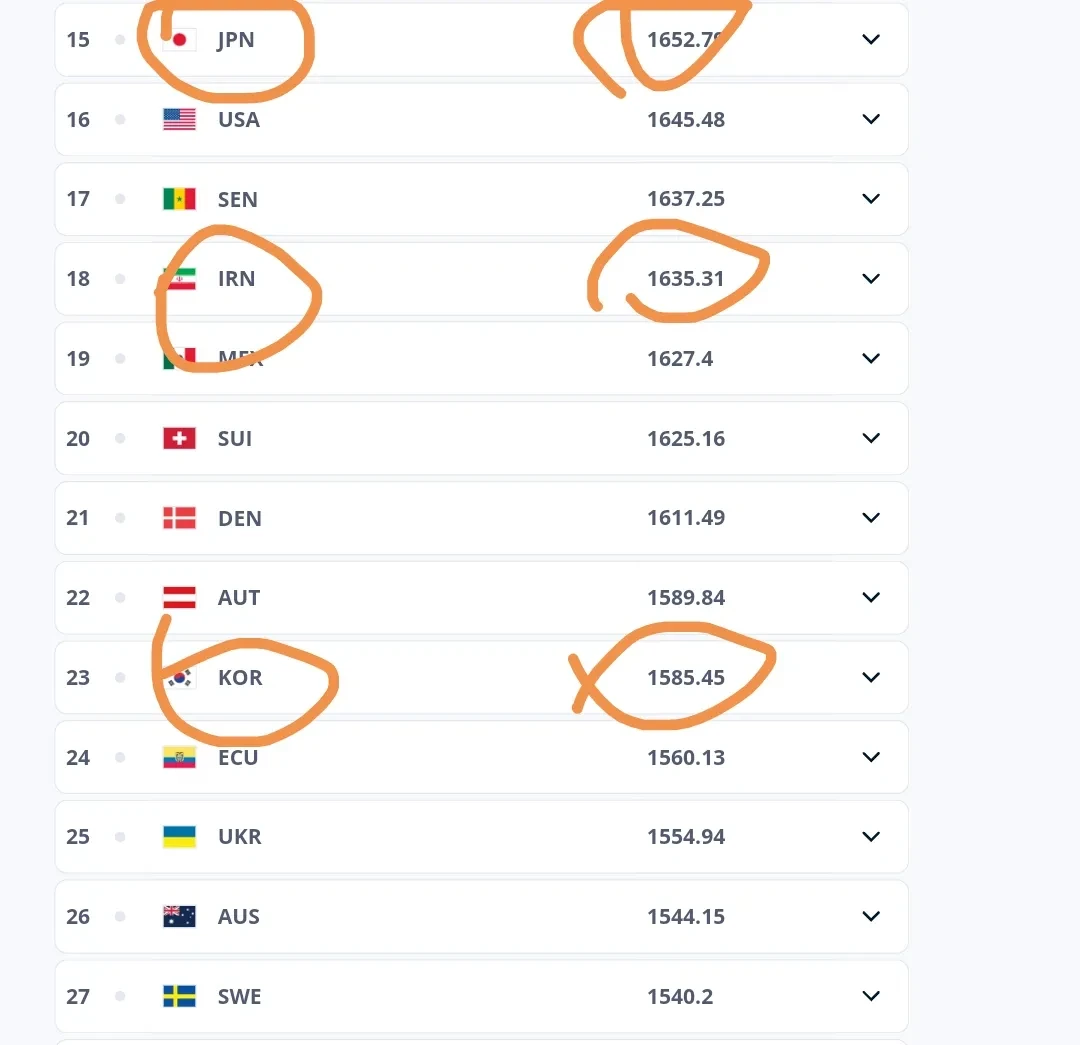Click the Austria flag icon
1080x1045 pixels.
click(179, 597)
